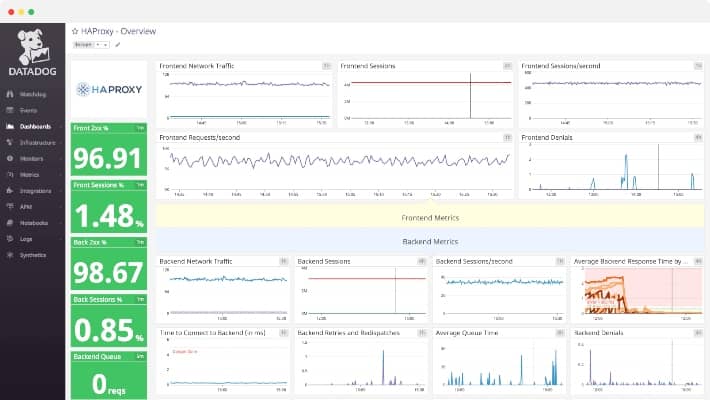Image resolution: width=710 pixels, height=400 pixels.
Task: Open Watchdog via its binoculars icon
Action: tap(10, 94)
